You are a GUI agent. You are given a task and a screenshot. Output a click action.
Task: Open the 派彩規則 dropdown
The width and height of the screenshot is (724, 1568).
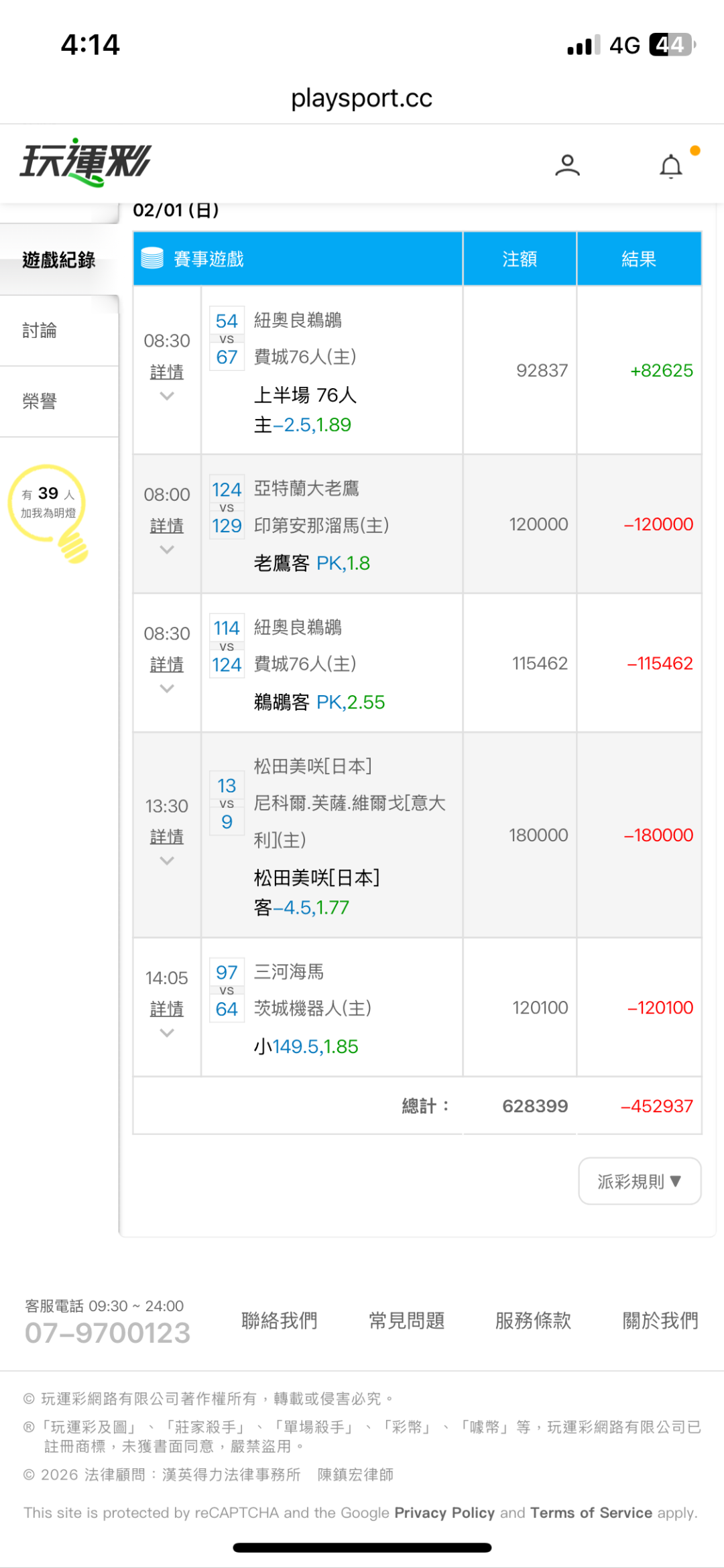click(639, 1181)
